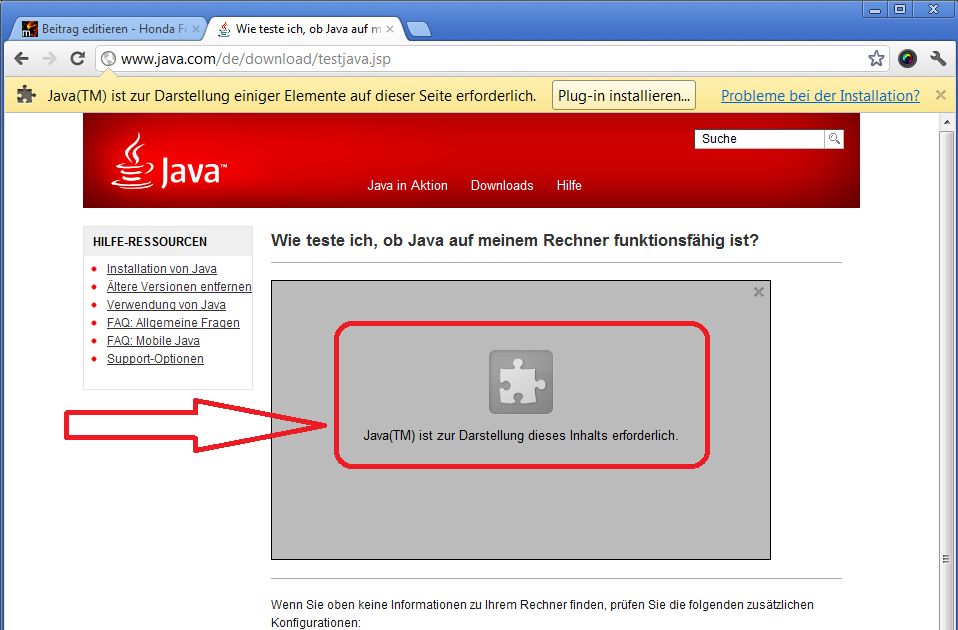Click infobar message Java(TM) ist zur Darstellung einiger

point(292,96)
